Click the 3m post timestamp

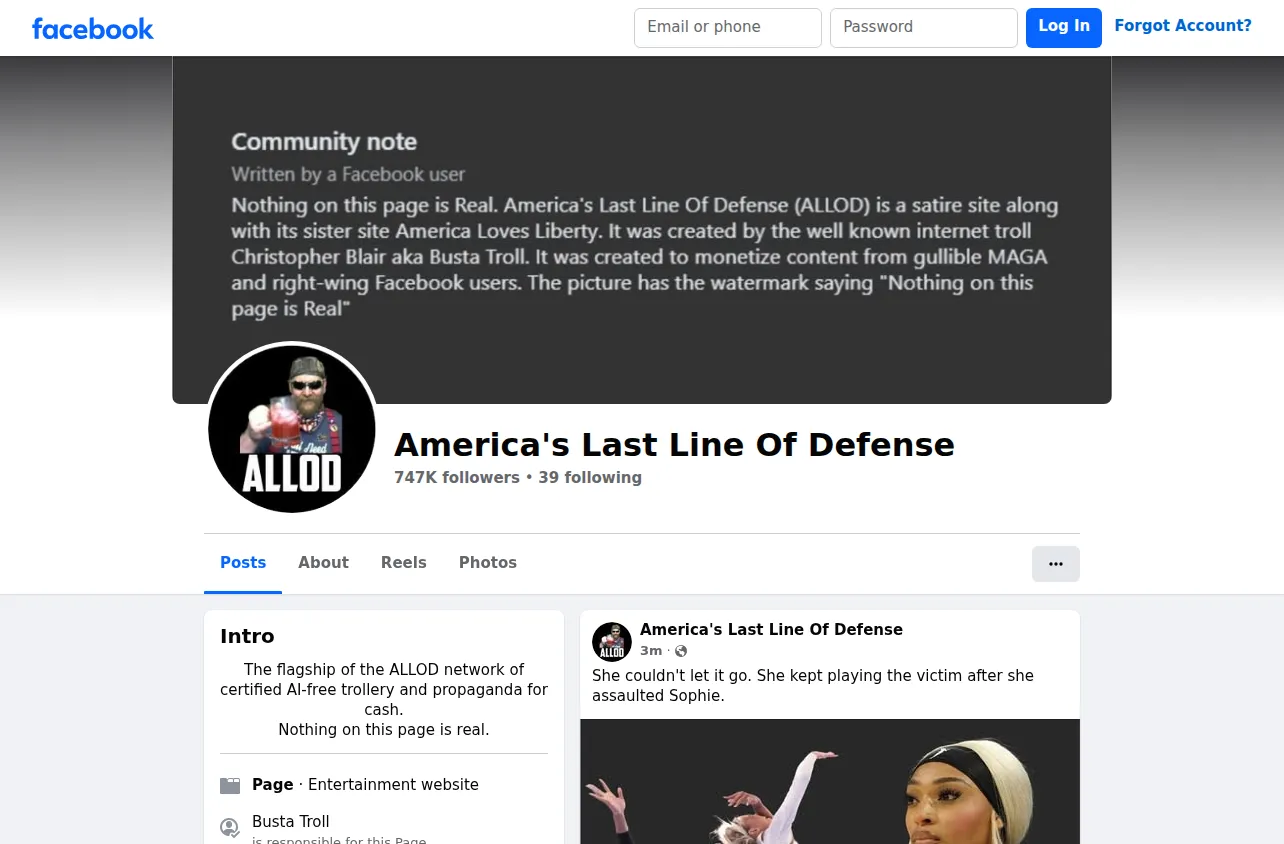(651, 651)
